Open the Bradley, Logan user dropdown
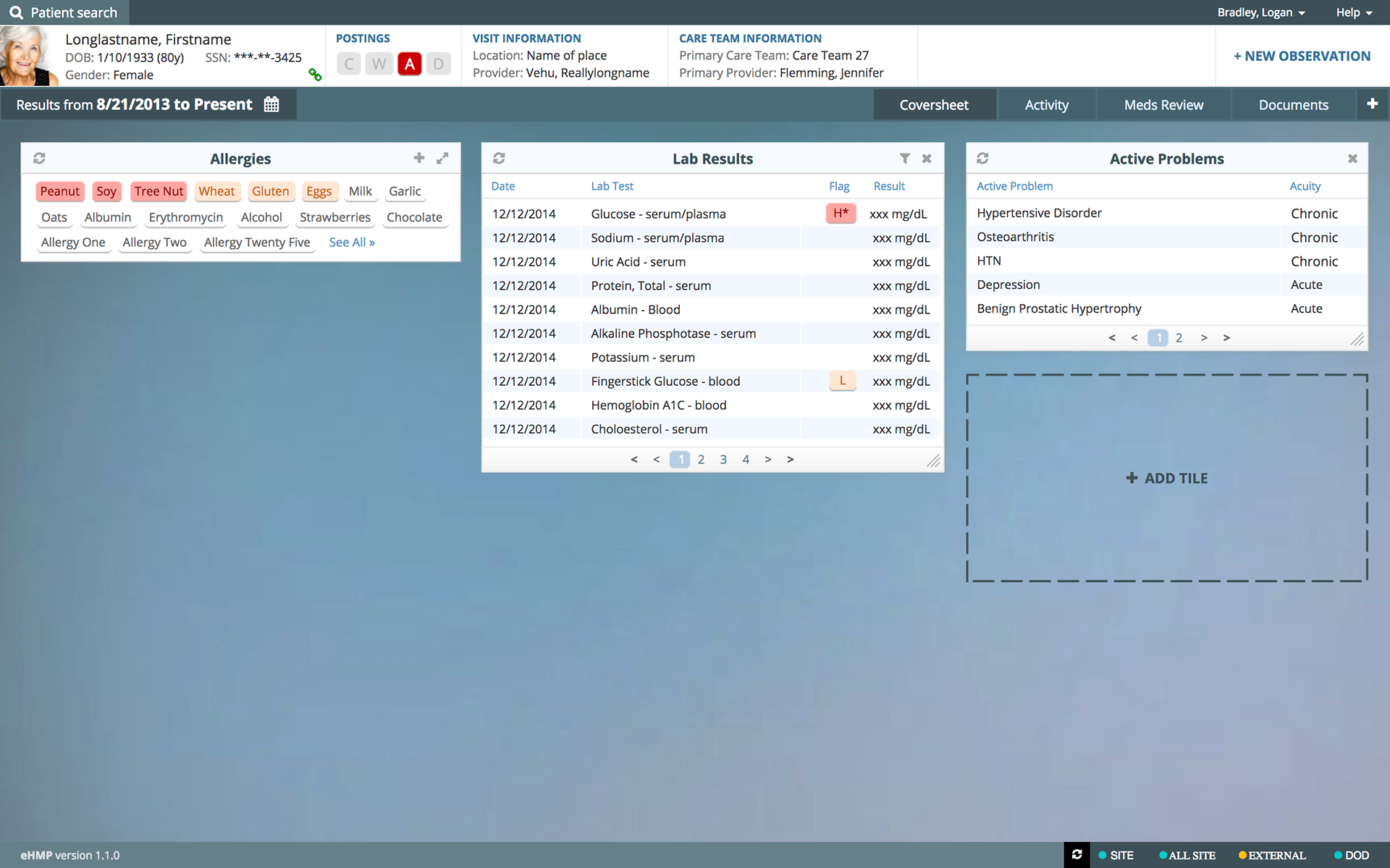 tap(1260, 12)
